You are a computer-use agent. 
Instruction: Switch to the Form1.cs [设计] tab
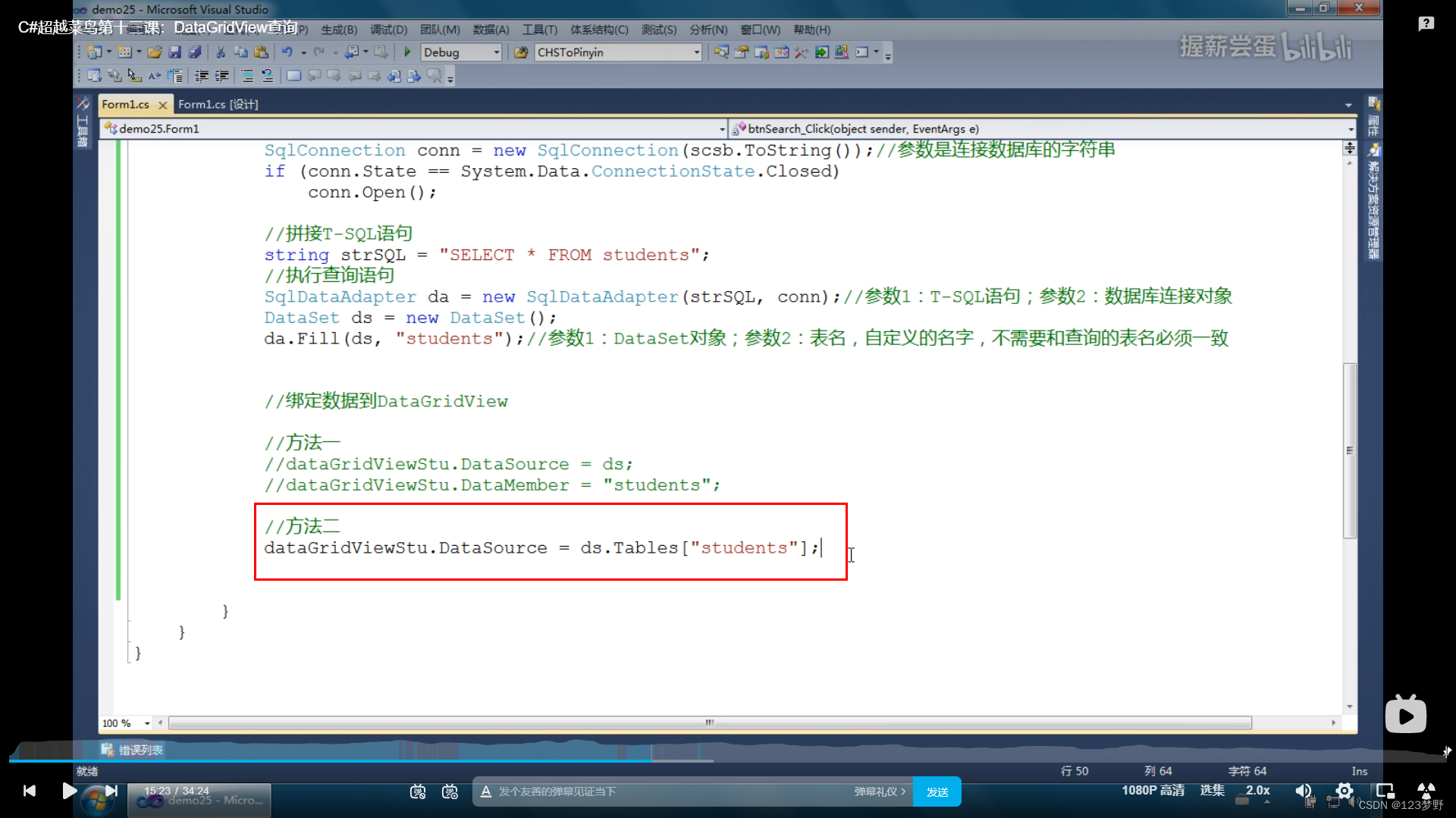[x=218, y=105]
